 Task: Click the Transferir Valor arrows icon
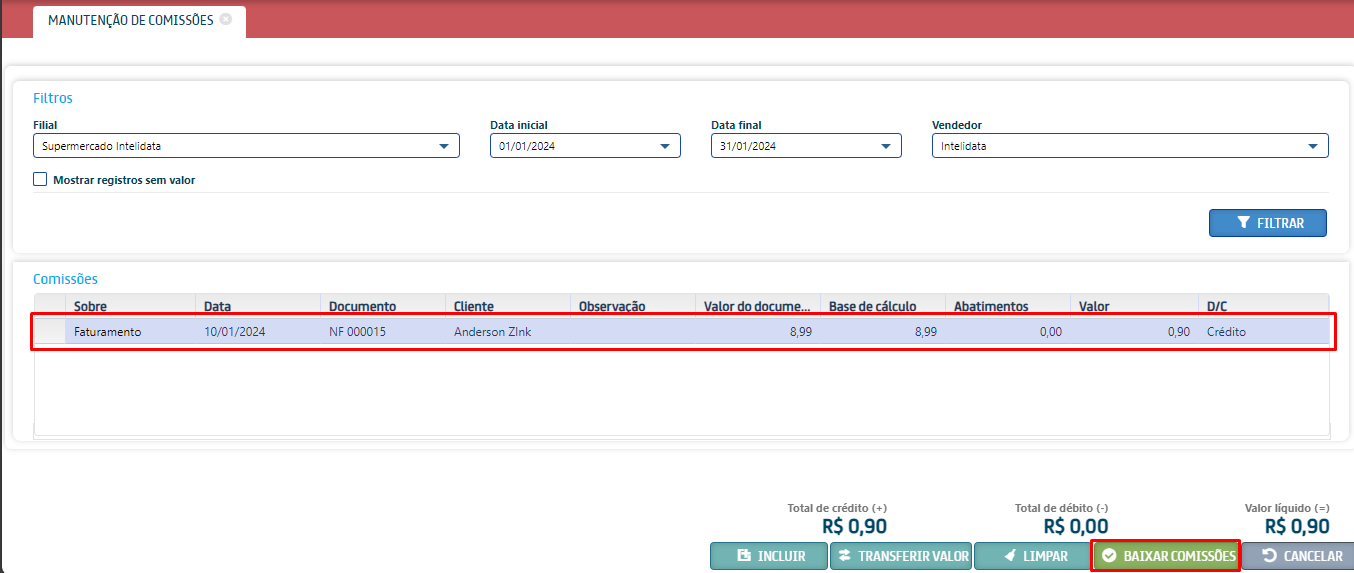click(844, 556)
